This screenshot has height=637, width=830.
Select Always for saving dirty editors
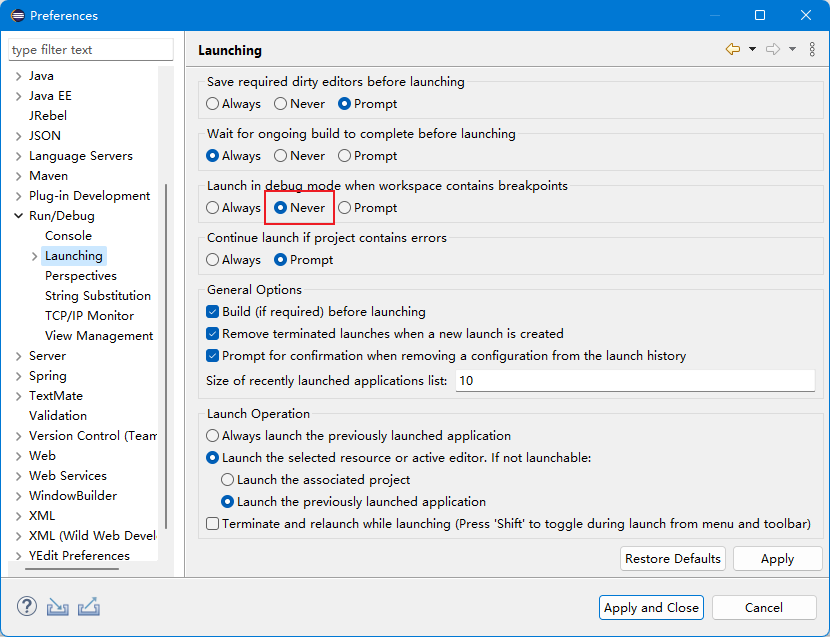213,104
